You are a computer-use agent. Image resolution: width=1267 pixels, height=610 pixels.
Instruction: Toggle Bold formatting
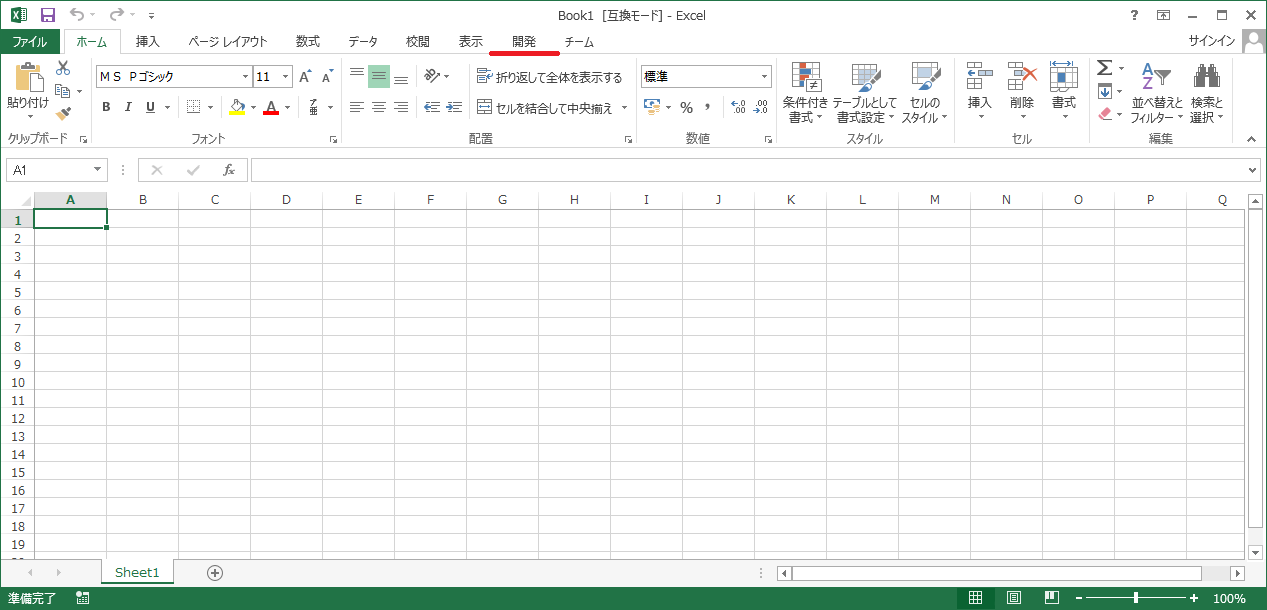click(x=106, y=107)
